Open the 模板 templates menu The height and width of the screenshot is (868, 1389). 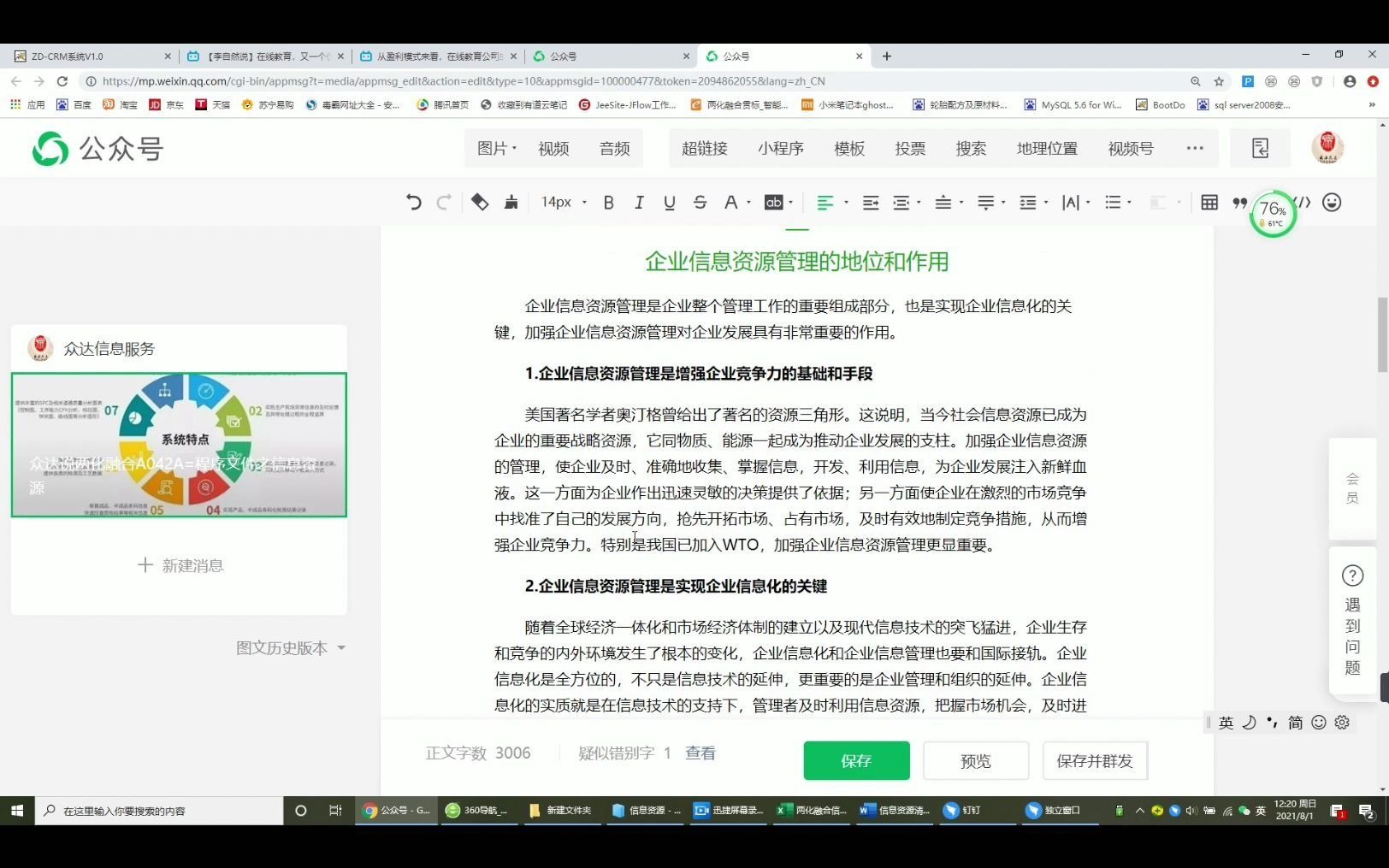849,149
